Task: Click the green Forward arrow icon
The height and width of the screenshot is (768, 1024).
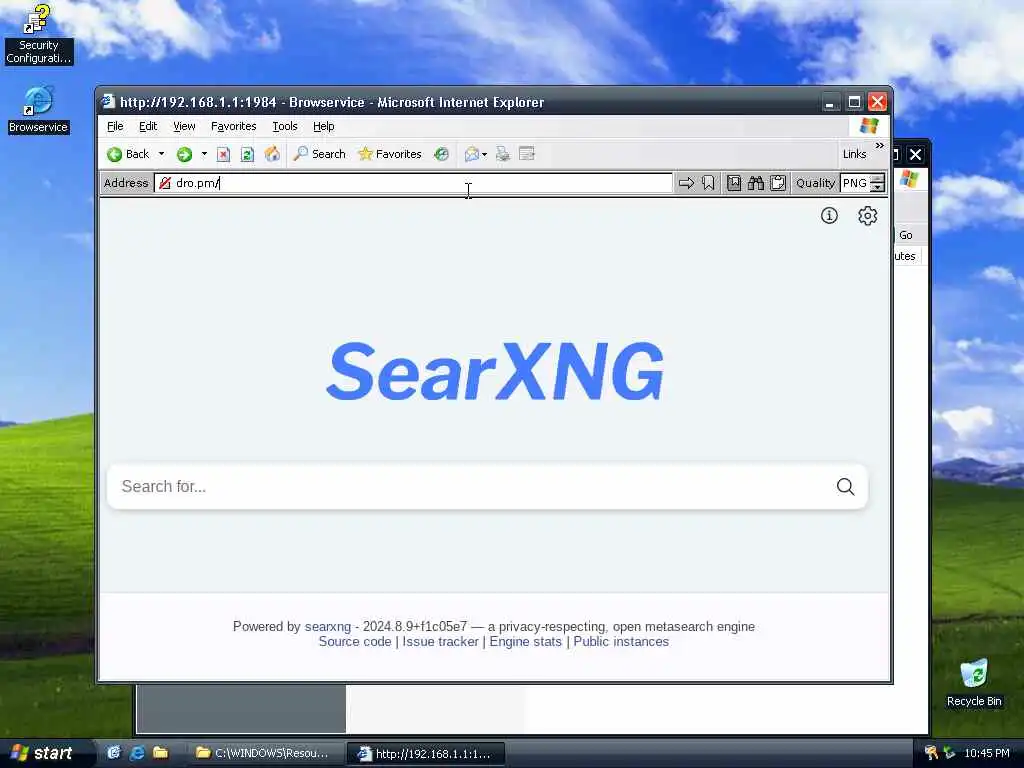Action: (x=185, y=154)
